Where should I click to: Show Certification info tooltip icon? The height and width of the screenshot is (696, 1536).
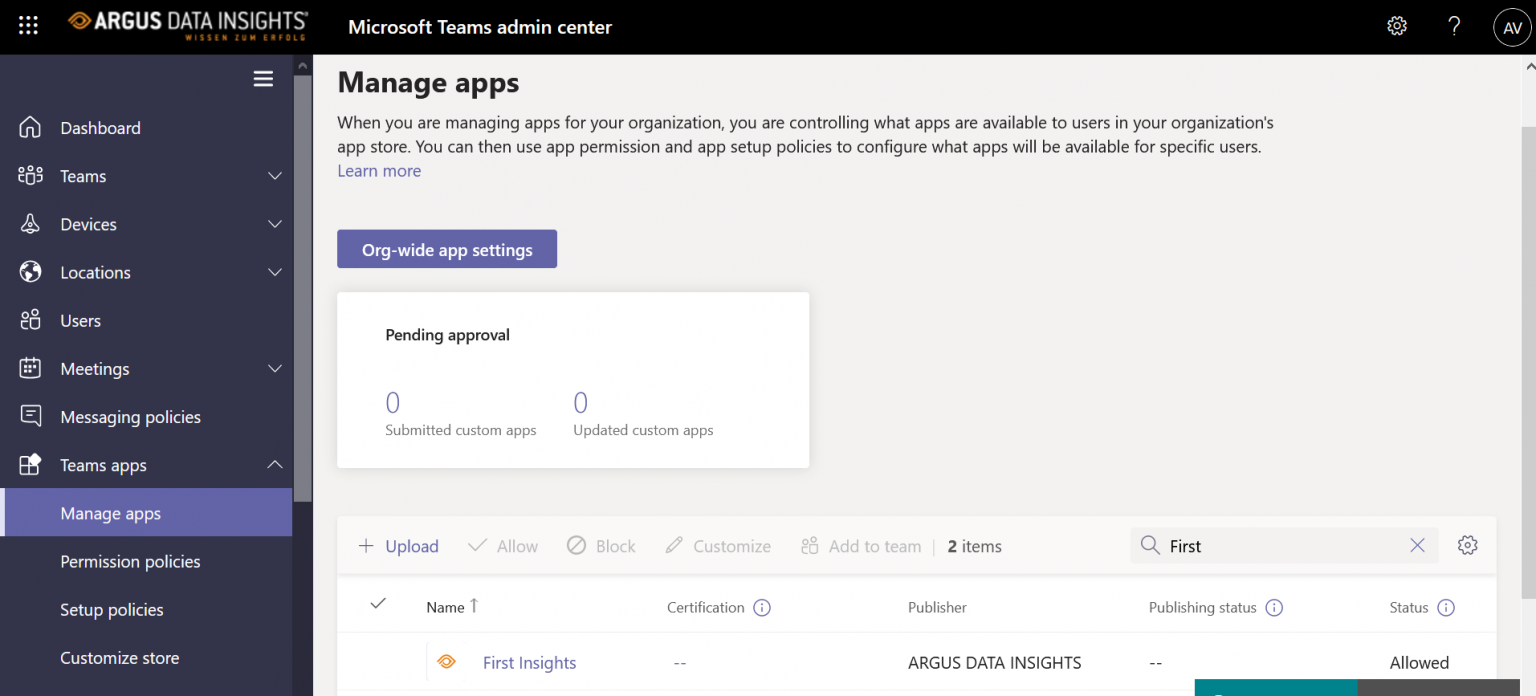coord(762,607)
